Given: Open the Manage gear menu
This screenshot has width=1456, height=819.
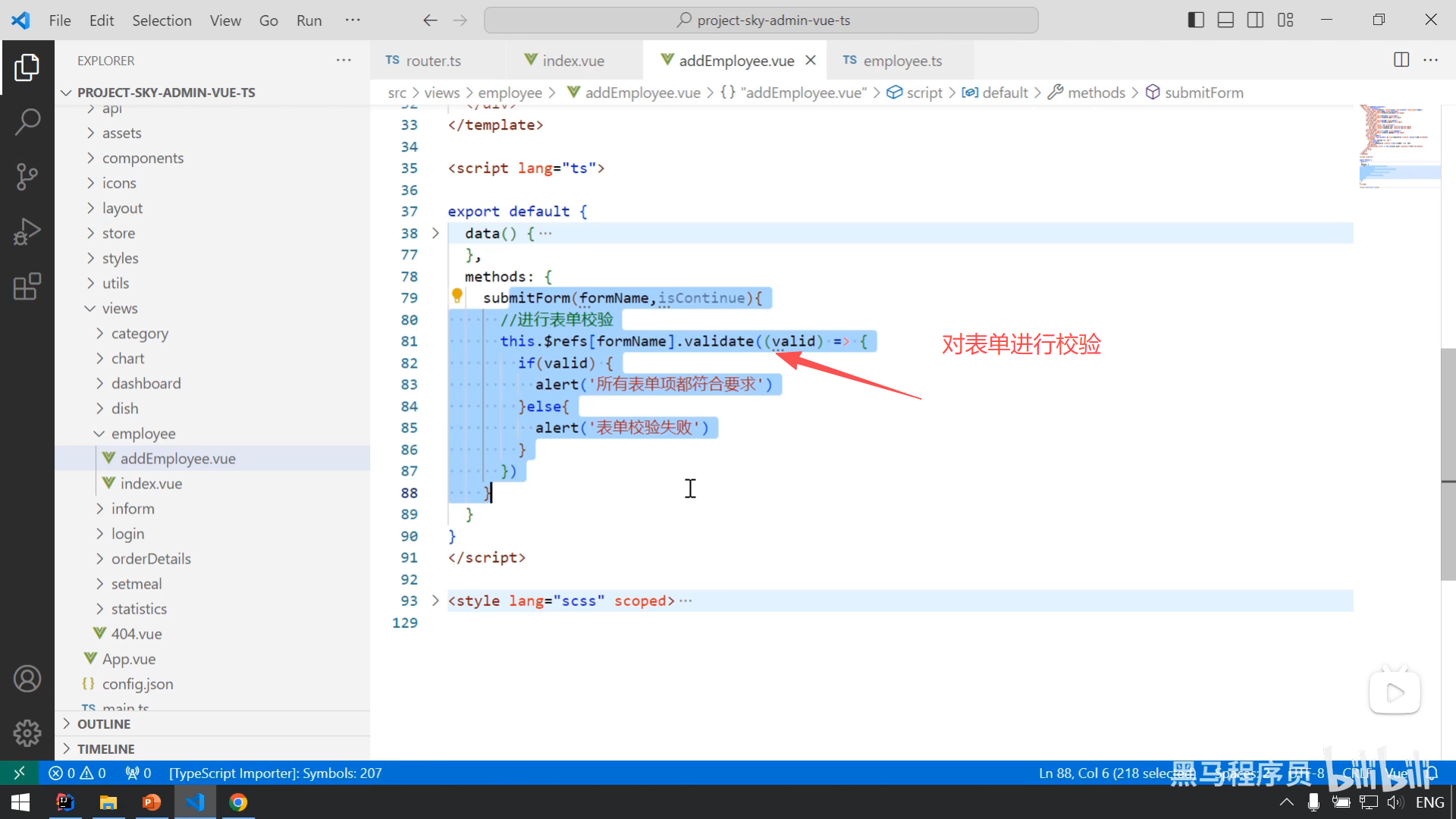Looking at the screenshot, I should (27, 733).
